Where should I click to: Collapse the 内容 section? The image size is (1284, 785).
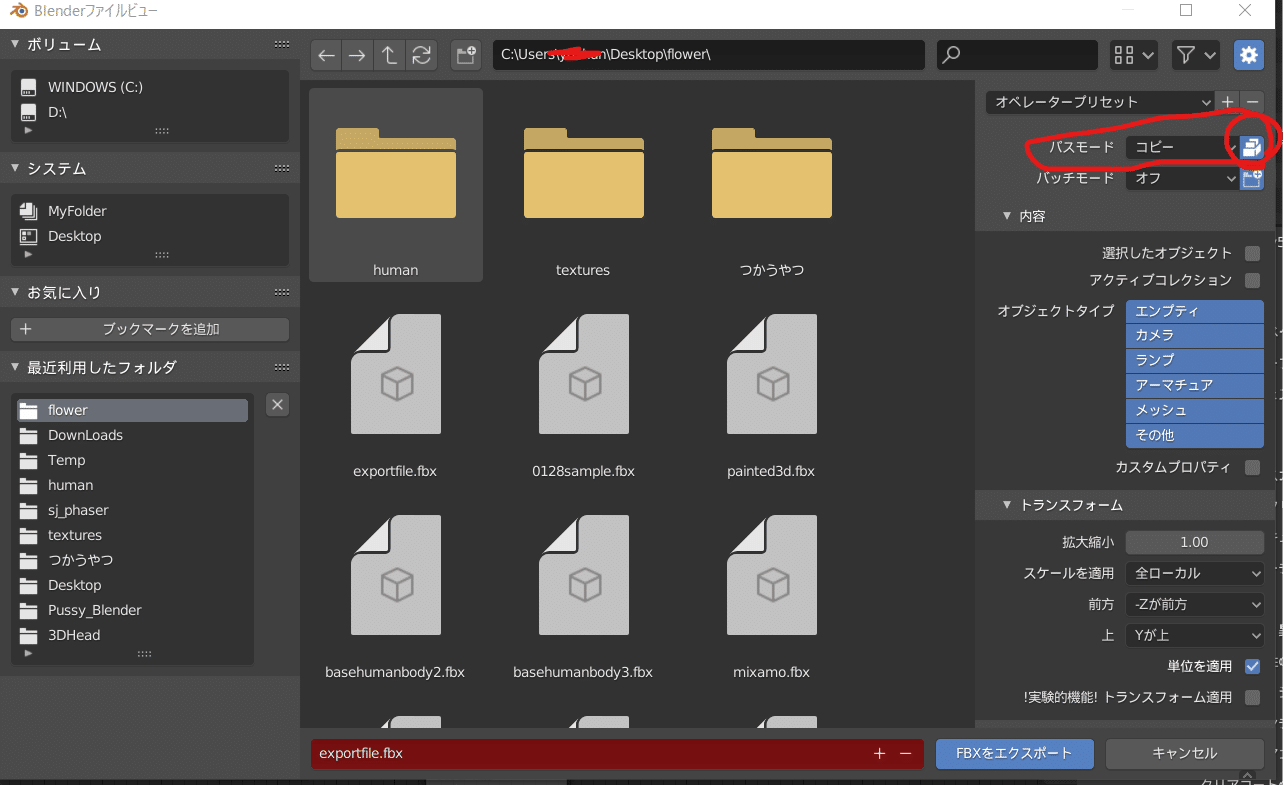pos(1007,216)
